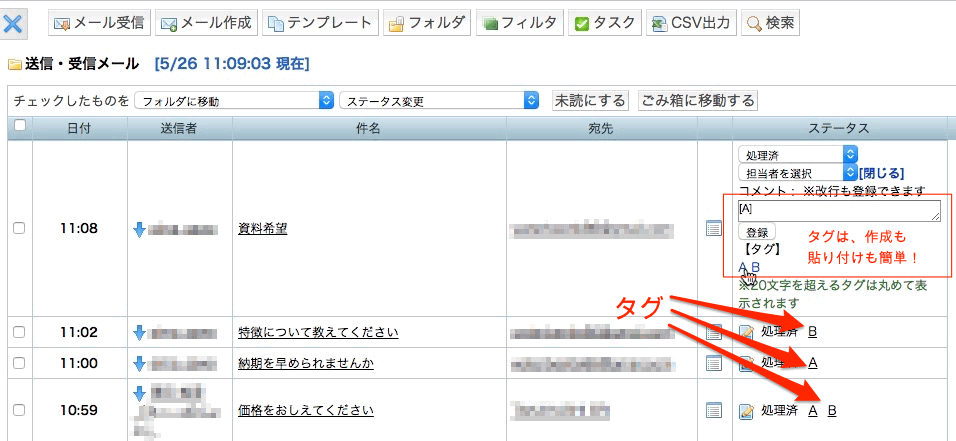Screen dimensions: 956x441
Task: Open the フィルタ toolbar button
Action: tap(519, 23)
